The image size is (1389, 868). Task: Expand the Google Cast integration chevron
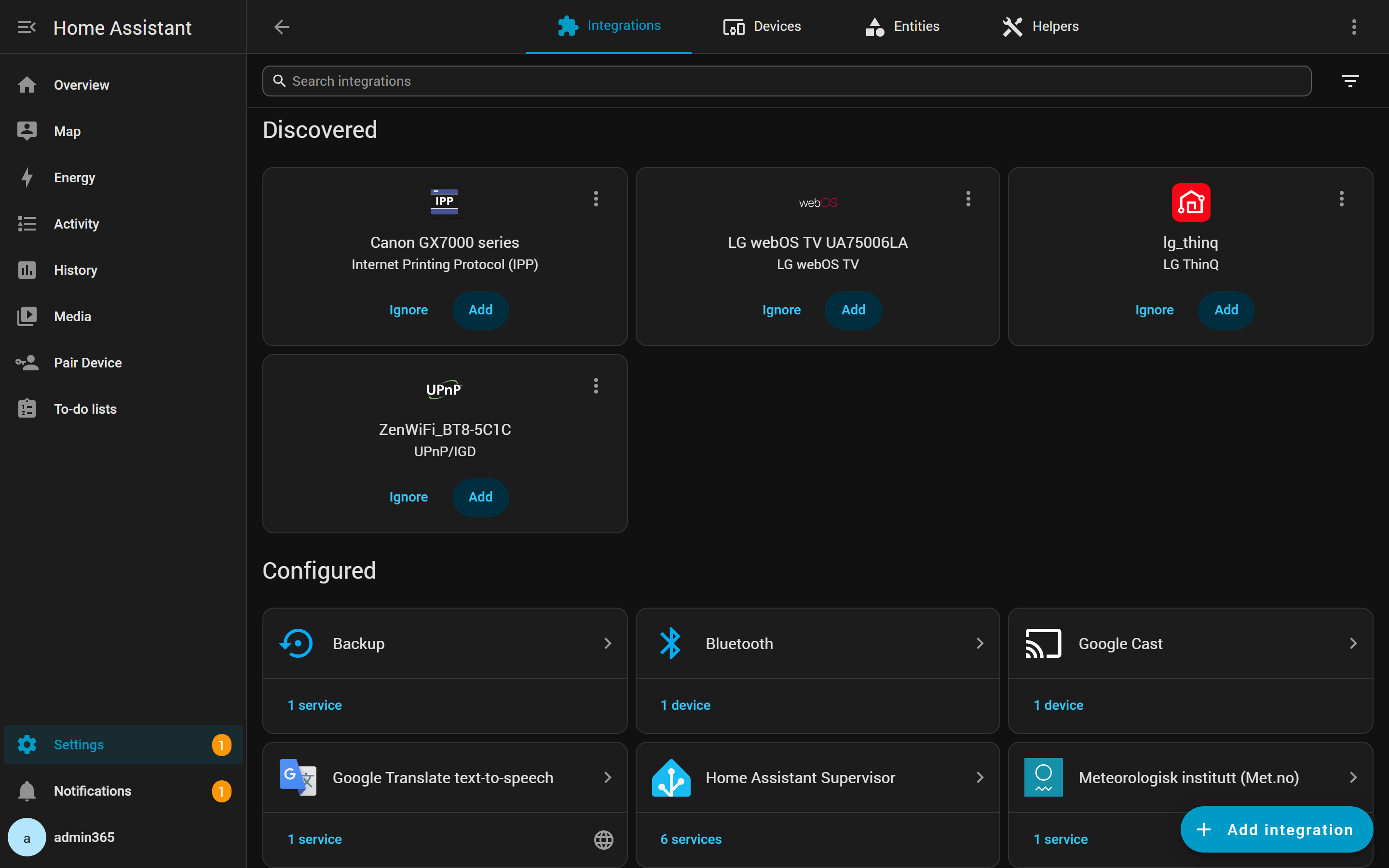pyautogui.click(x=1353, y=644)
